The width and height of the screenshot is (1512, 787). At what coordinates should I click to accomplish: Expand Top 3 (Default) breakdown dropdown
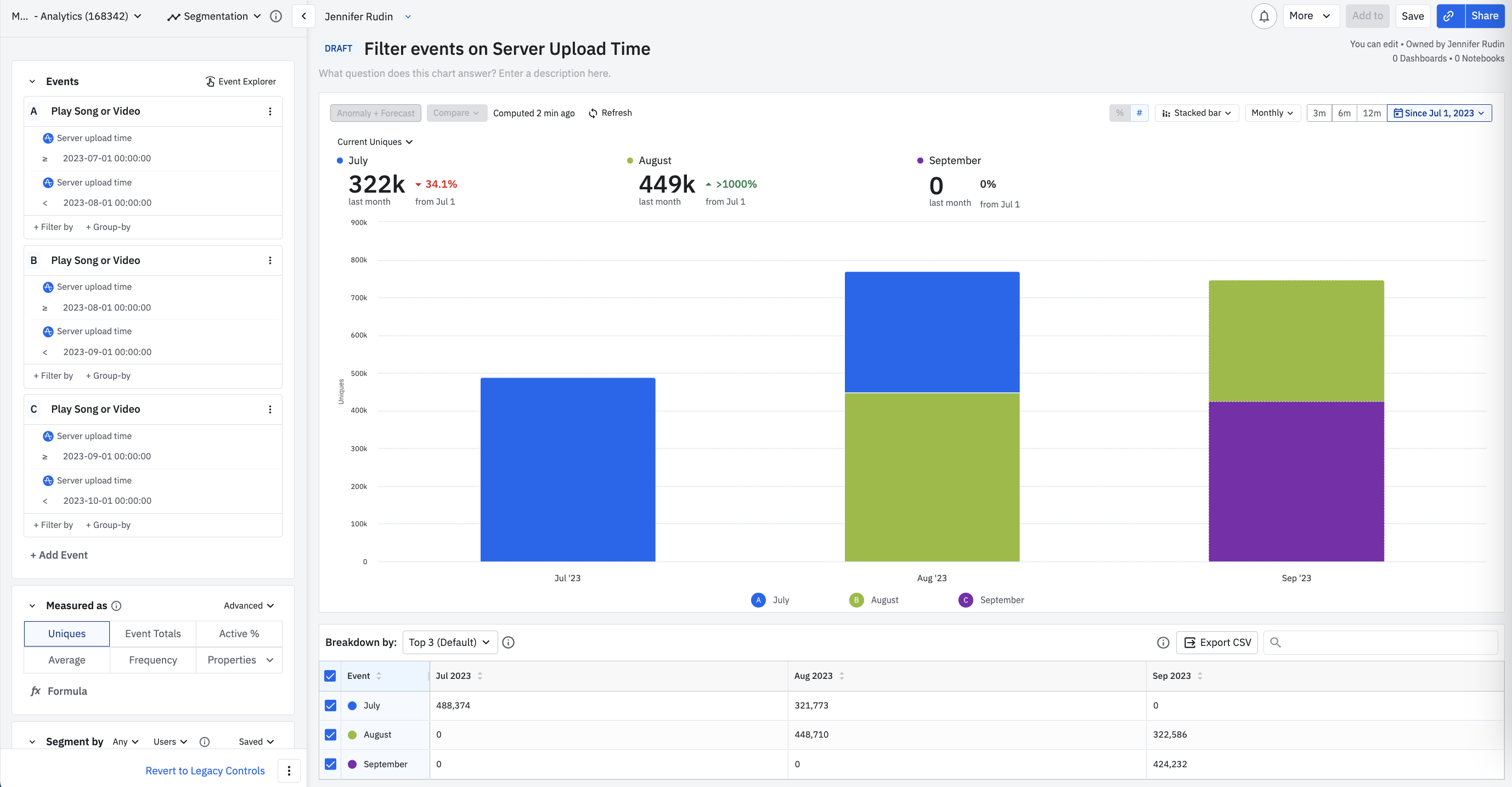tap(450, 643)
